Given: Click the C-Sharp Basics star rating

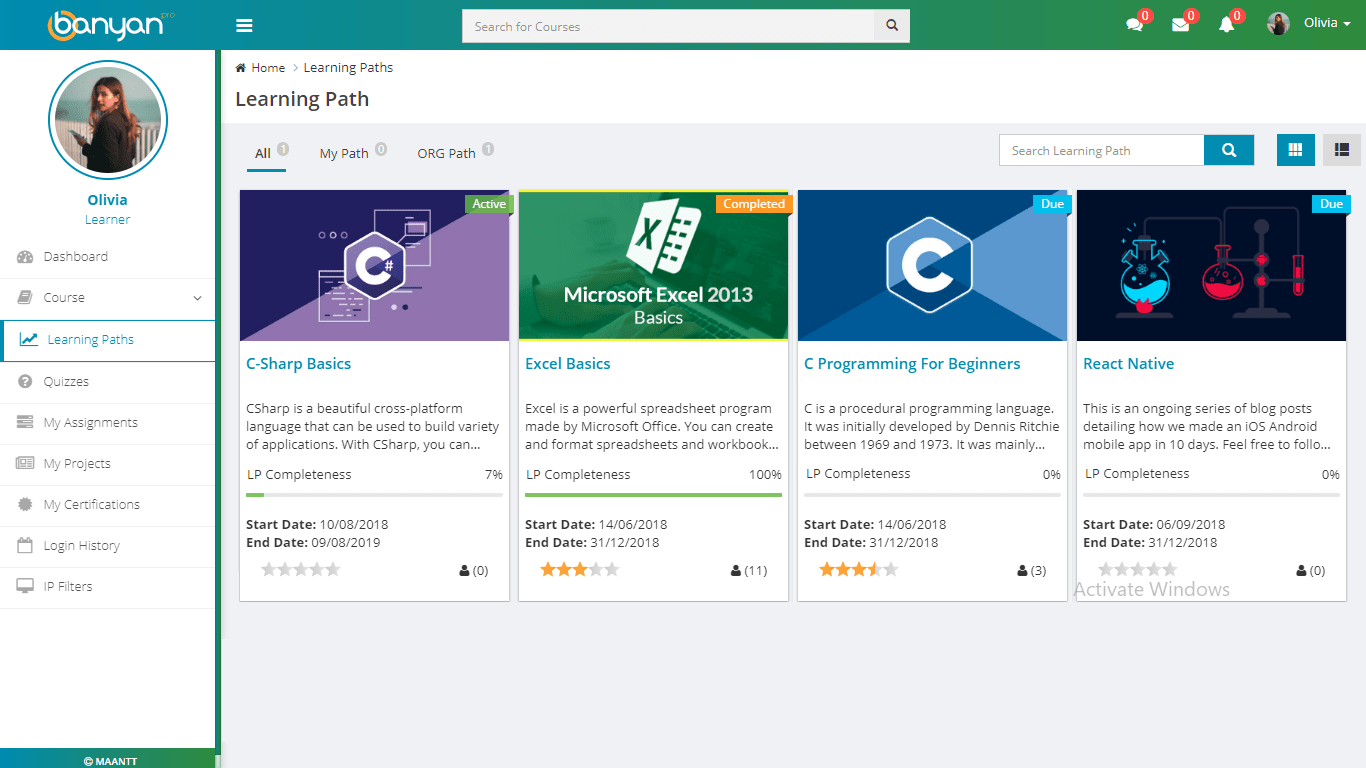Looking at the screenshot, I should 301,570.
